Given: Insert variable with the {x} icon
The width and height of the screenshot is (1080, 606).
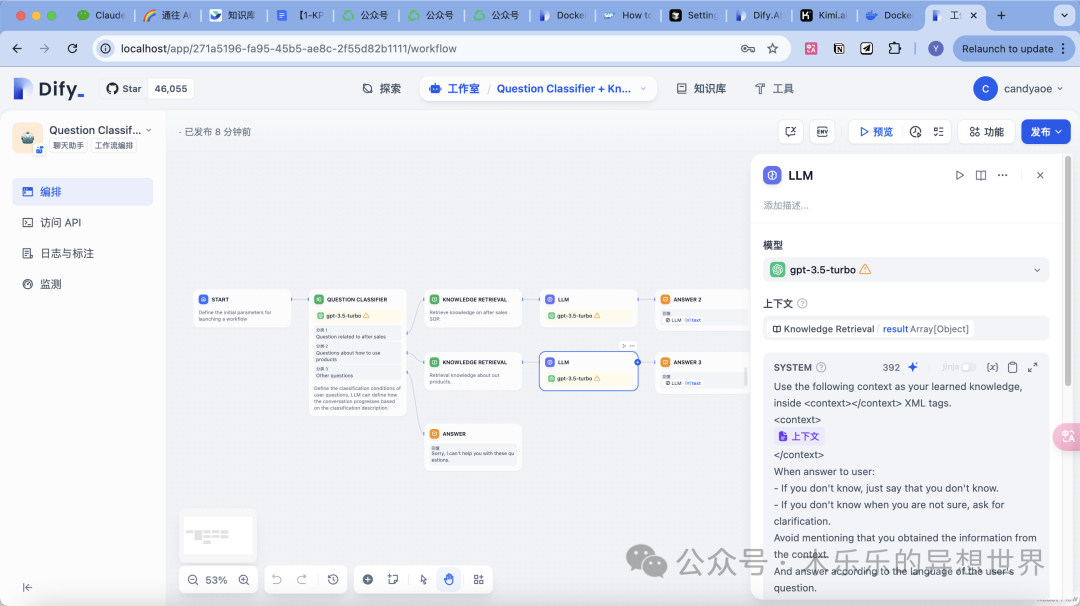Looking at the screenshot, I should coord(993,367).
